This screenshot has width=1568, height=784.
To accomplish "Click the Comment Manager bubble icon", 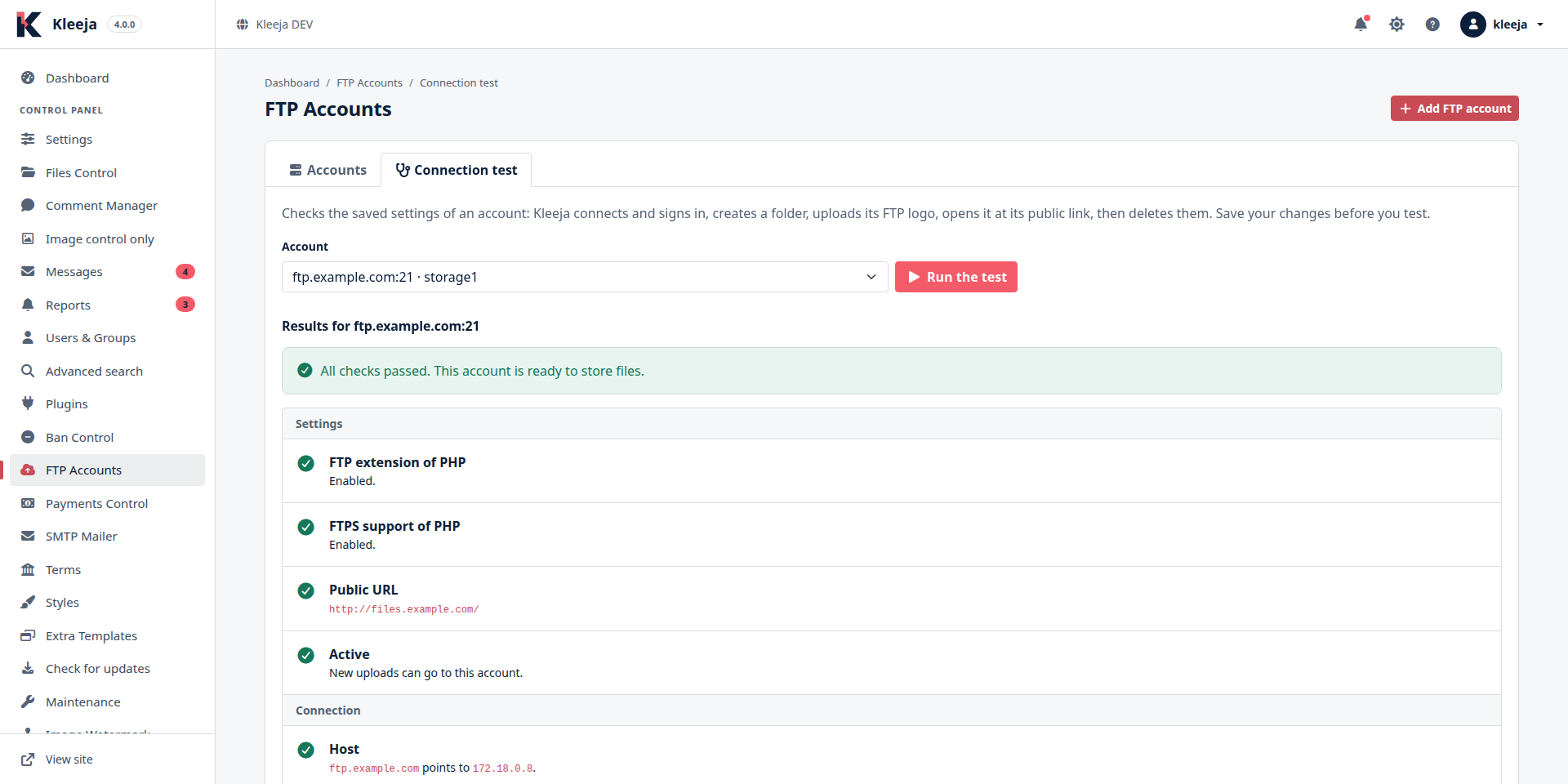I will tap(28, 205).
